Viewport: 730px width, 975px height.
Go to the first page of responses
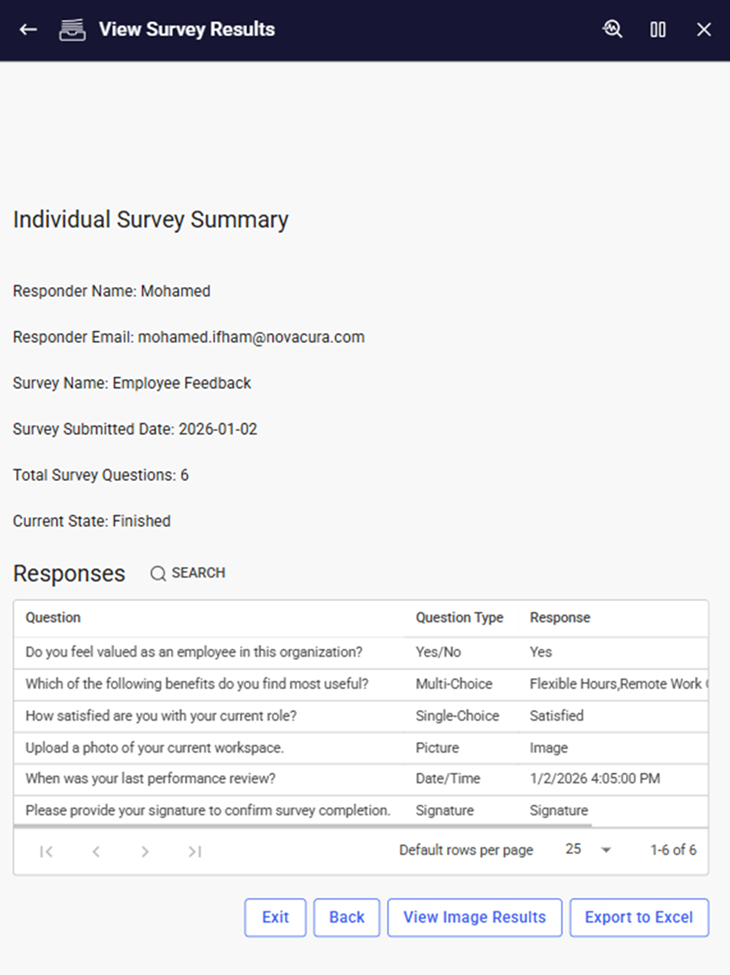46,851
